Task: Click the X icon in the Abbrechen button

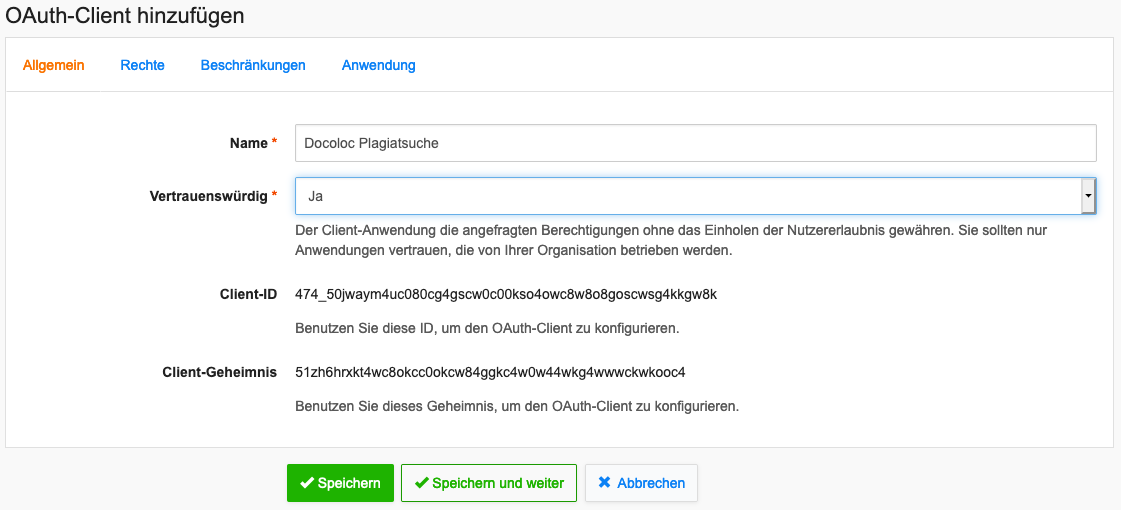Action: click(x=604, y=483)
